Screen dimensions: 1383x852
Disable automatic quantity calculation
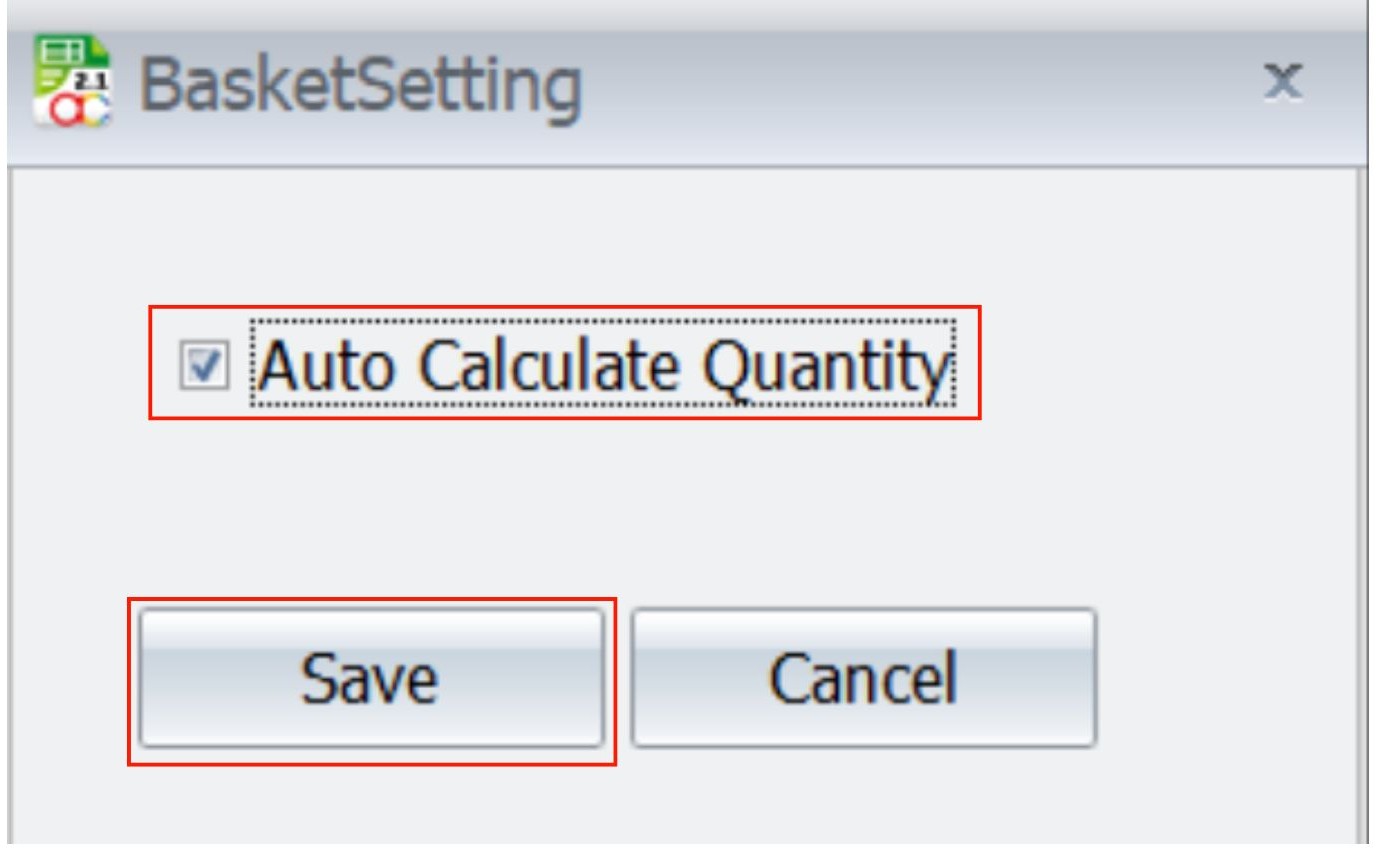coord(205,365)
